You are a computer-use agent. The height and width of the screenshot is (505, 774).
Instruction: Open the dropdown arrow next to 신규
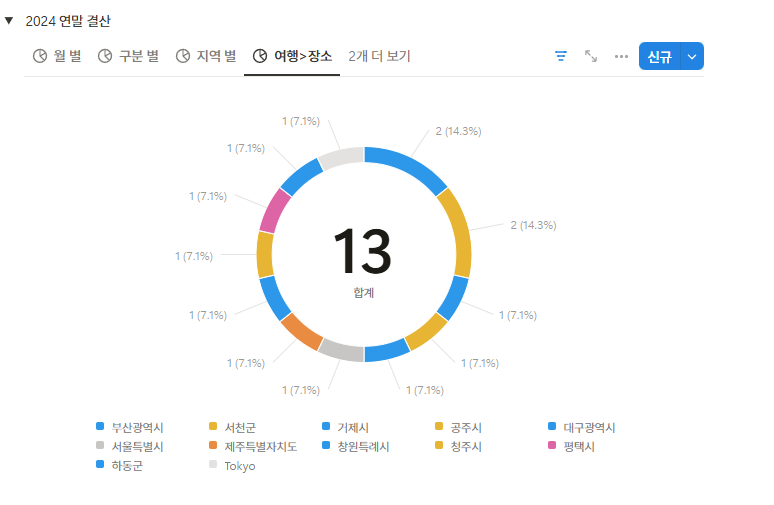click(692, 56)
